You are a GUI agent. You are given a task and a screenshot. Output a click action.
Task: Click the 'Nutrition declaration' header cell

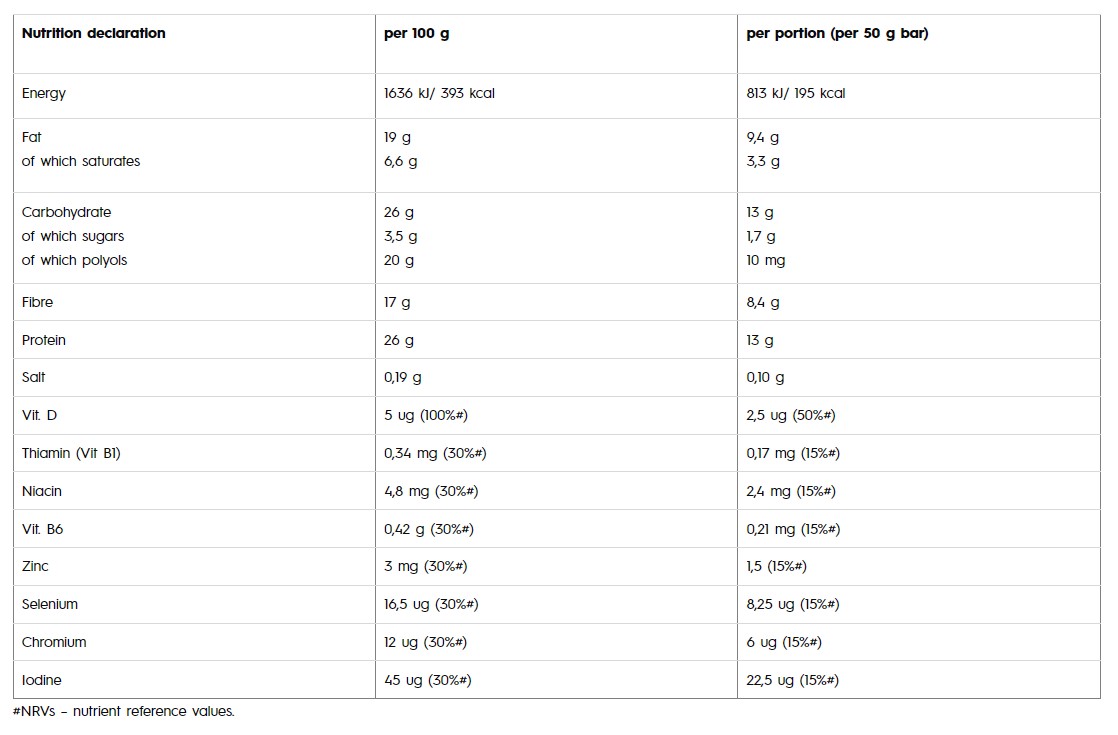93,33
